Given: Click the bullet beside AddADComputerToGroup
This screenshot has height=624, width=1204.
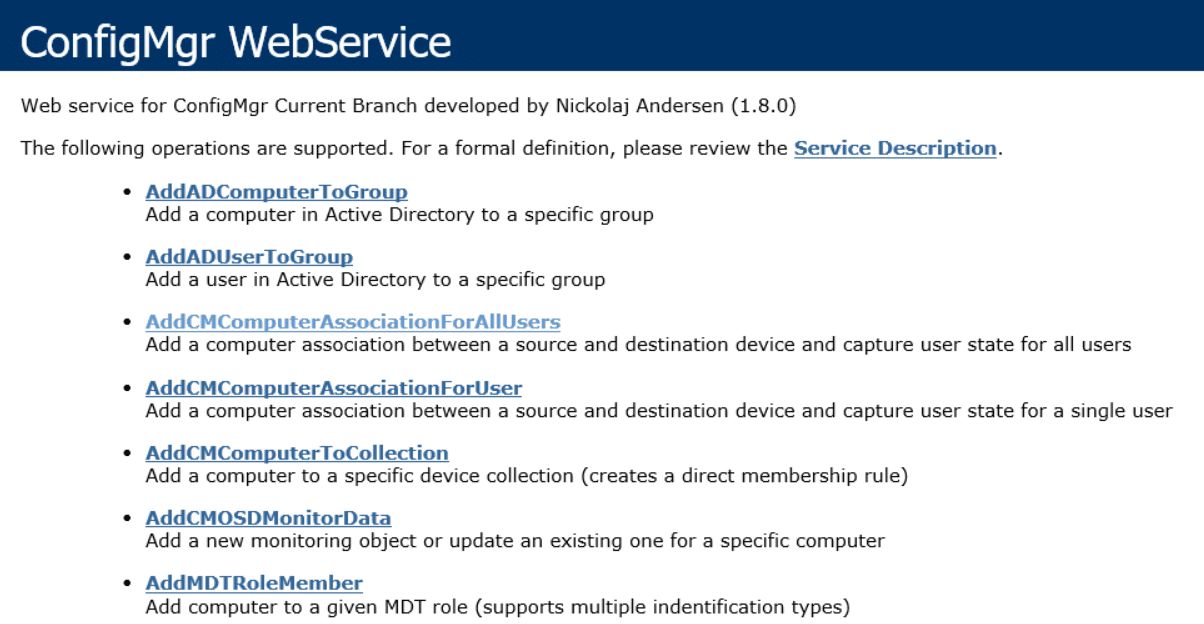Looking at the screenshot, I should pyautogui.click(x=126, y=192).
